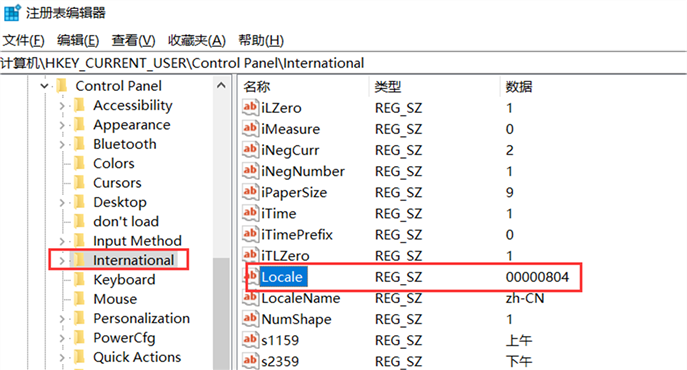
Task: Select the iPaperSize value name
Action: (x=294, y=192)
